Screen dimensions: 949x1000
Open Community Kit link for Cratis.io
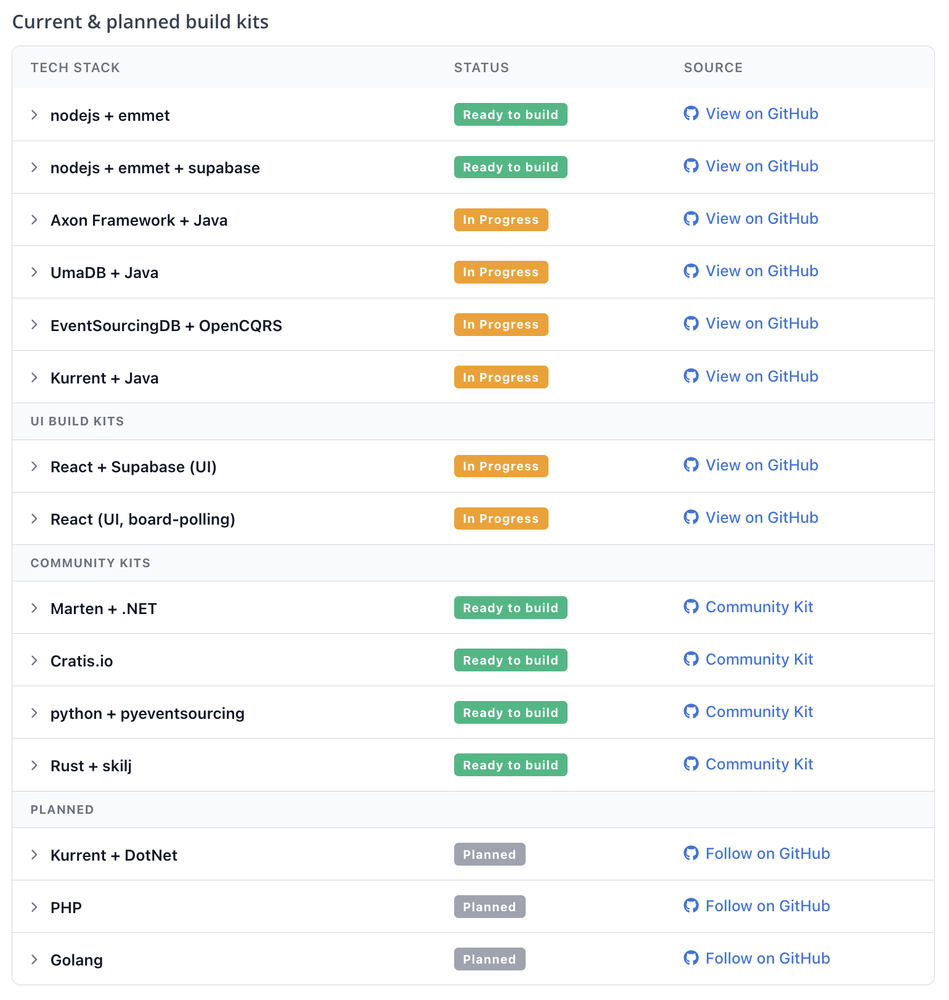(x=759, y=659)
